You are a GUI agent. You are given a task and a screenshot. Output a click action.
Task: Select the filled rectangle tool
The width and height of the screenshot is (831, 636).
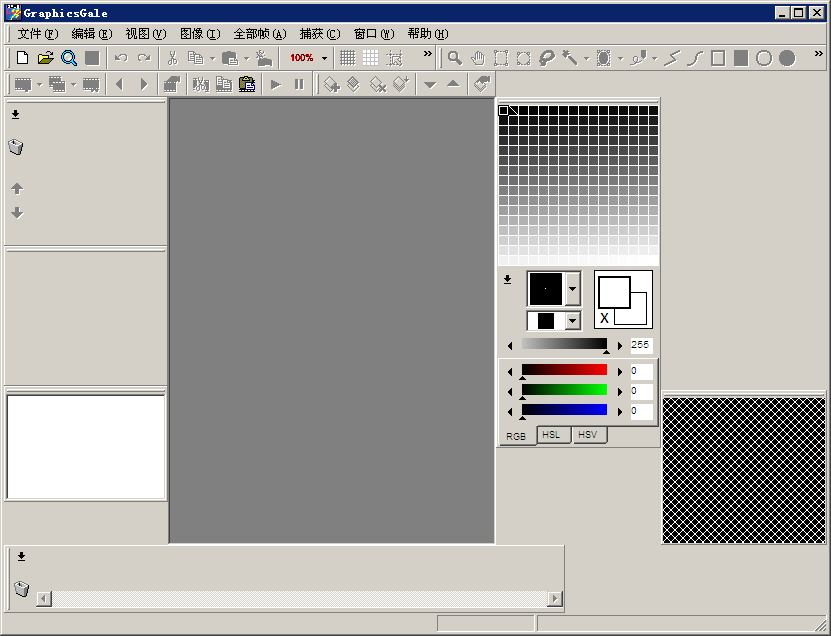point(739,57)
